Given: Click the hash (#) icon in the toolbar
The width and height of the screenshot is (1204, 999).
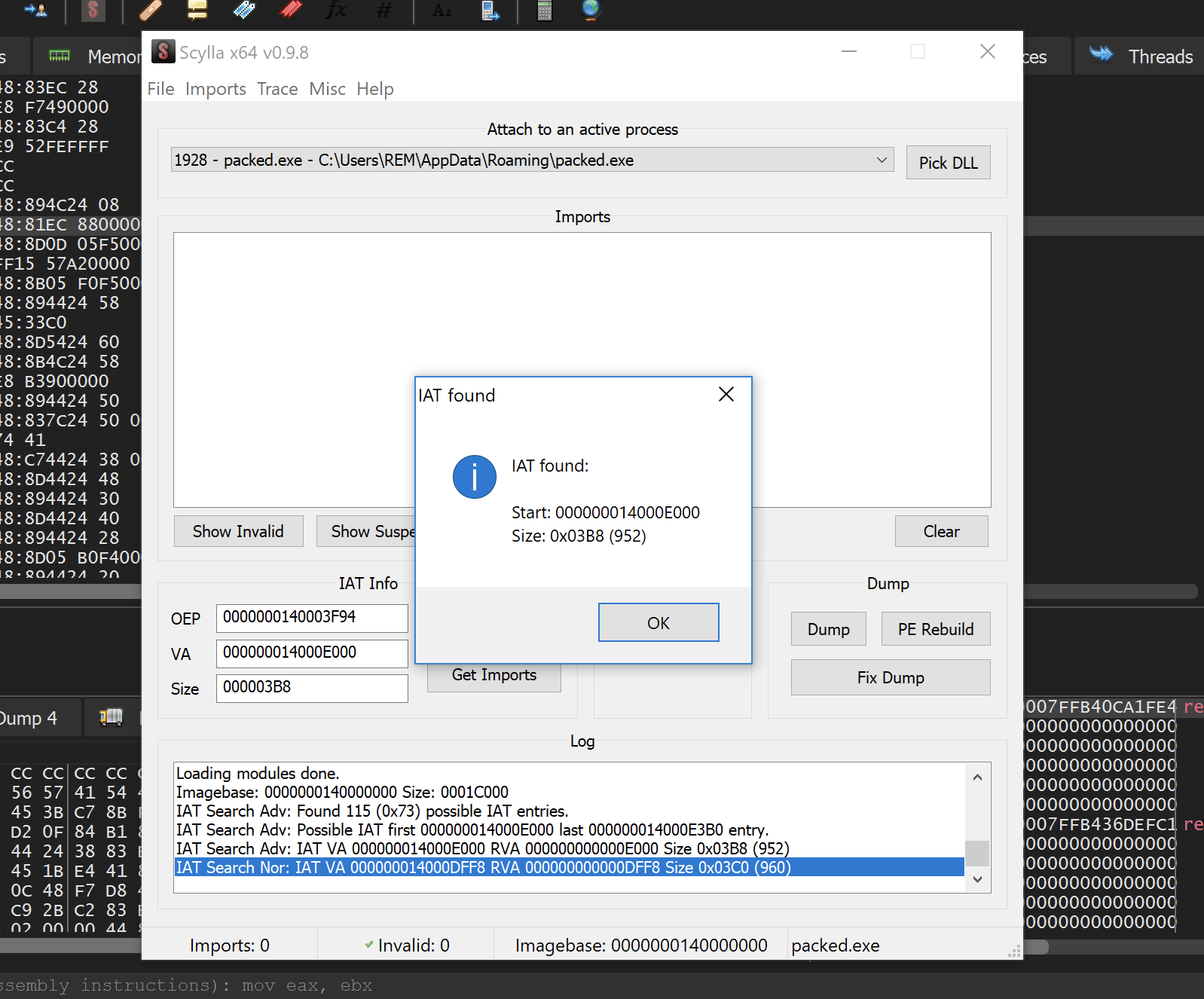Looking at the screenshot, I should (384, 10).
